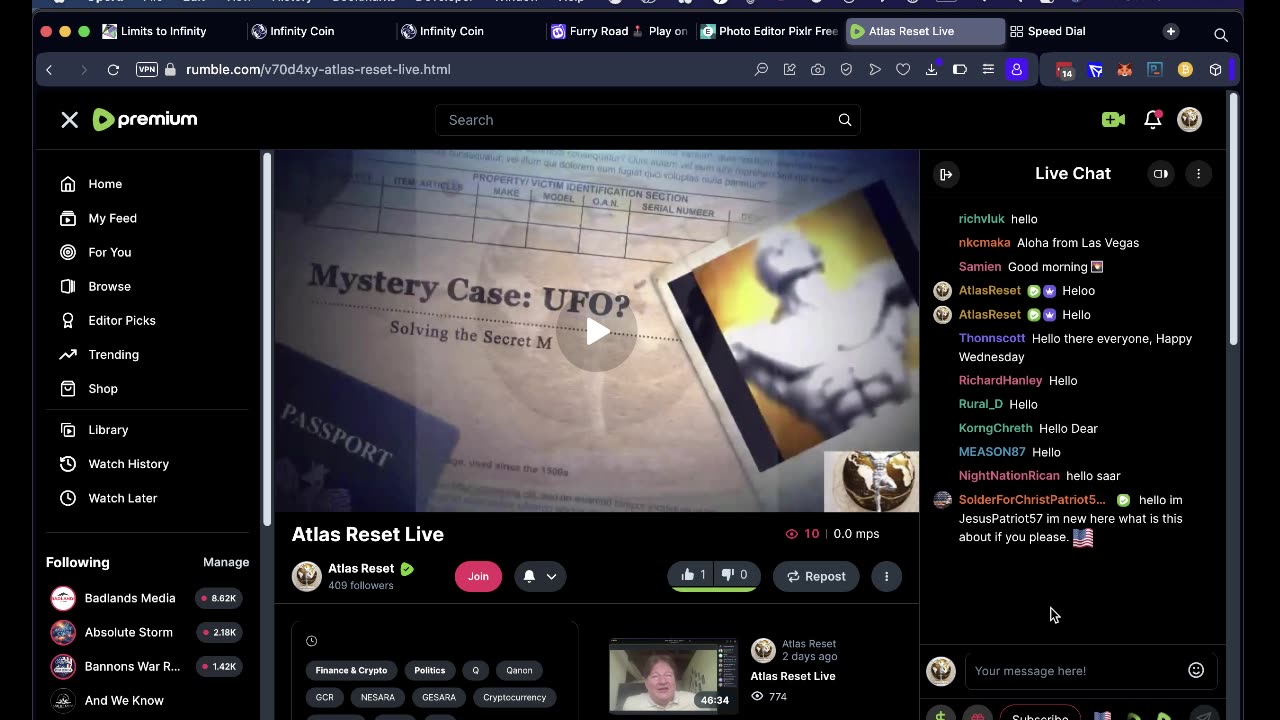Open Watch History in the sidebar

coord(128,464)
